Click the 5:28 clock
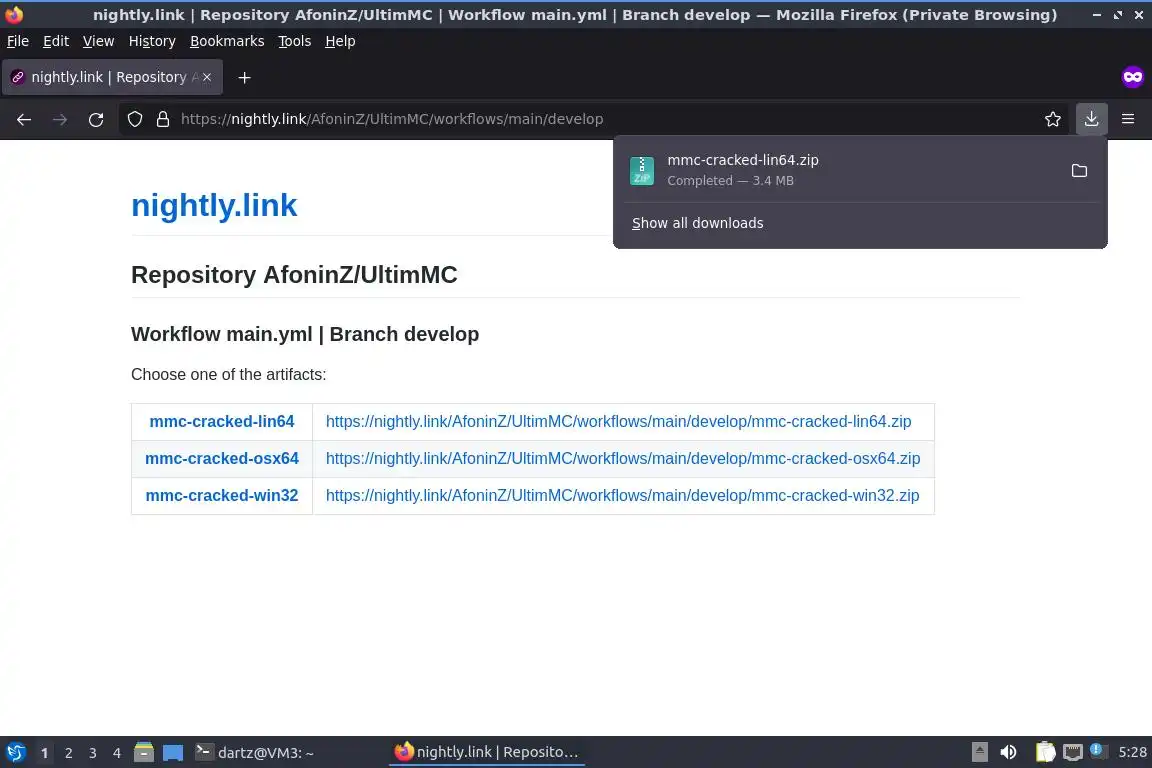 coord(1132,753)
